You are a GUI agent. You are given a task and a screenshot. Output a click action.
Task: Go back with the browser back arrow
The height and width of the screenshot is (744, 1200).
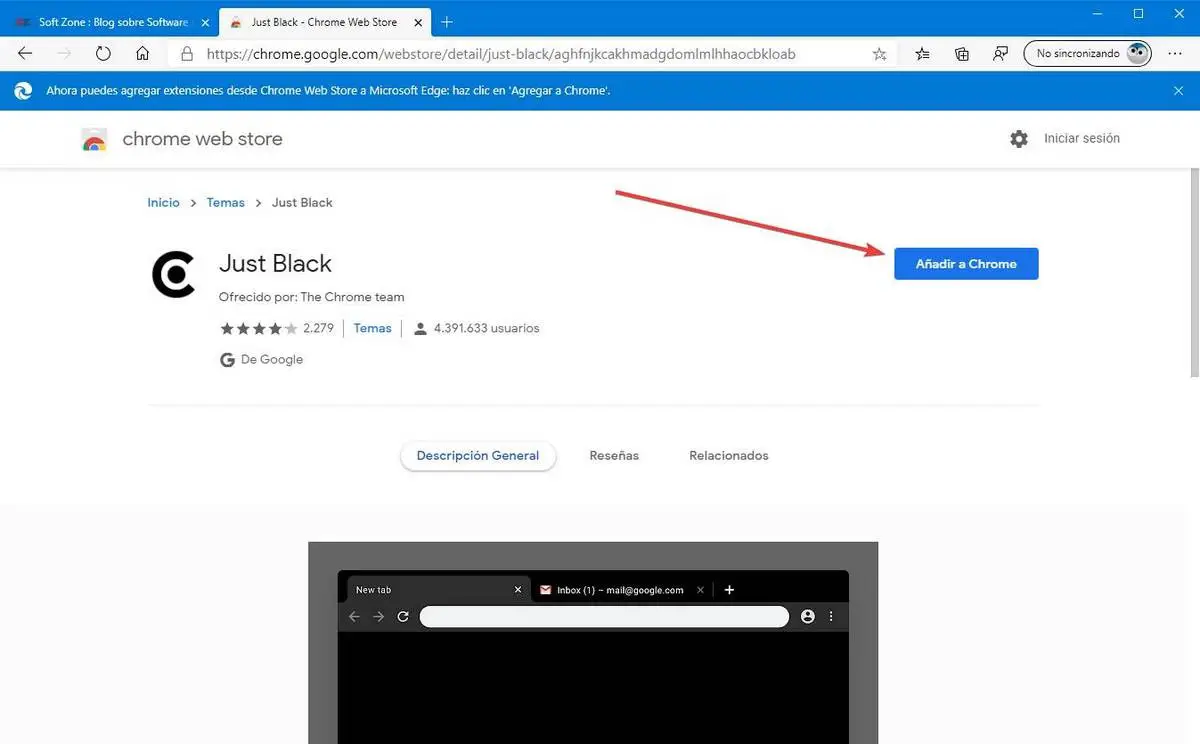pos(25,54)
